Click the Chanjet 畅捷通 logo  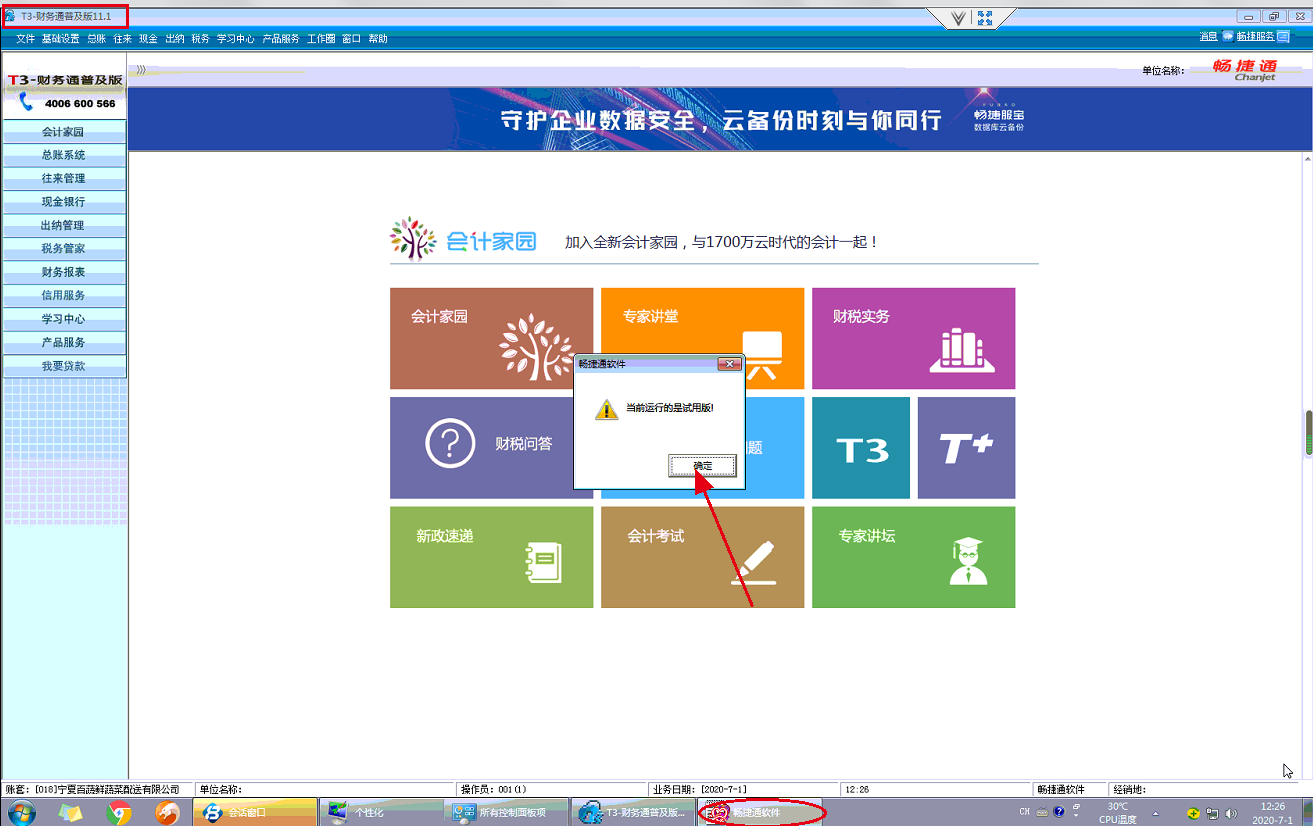(1245, 70)
